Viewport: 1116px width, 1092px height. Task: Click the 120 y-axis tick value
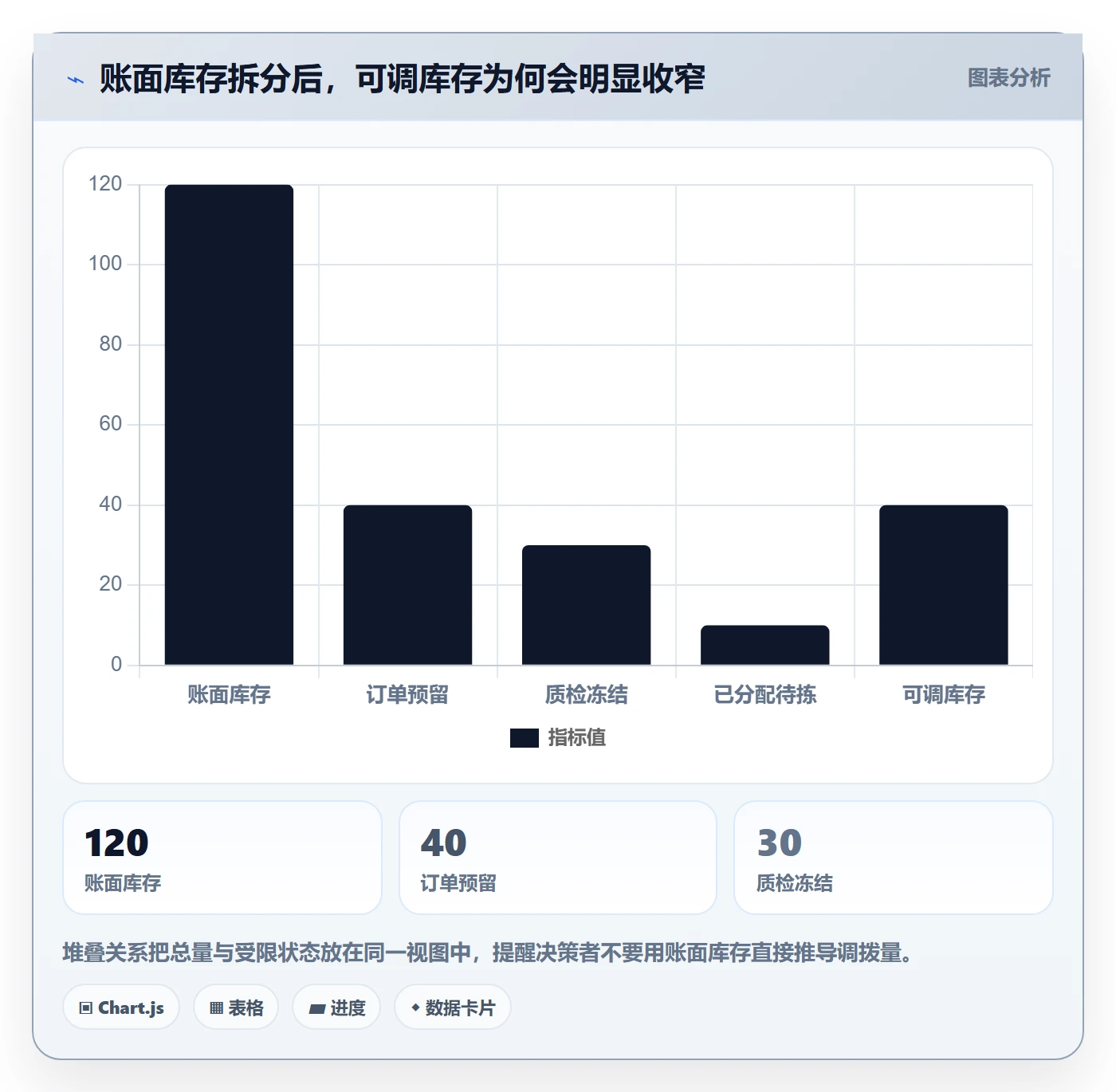105,184
